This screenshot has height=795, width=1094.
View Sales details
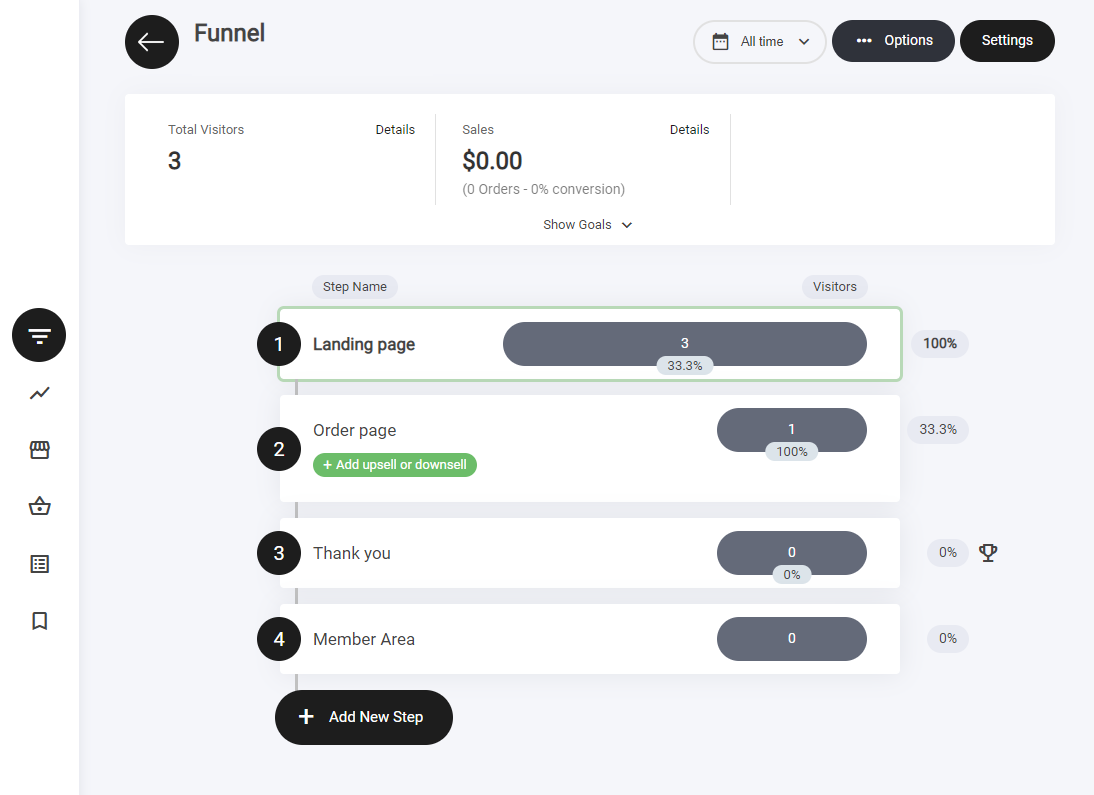point(689,130)
